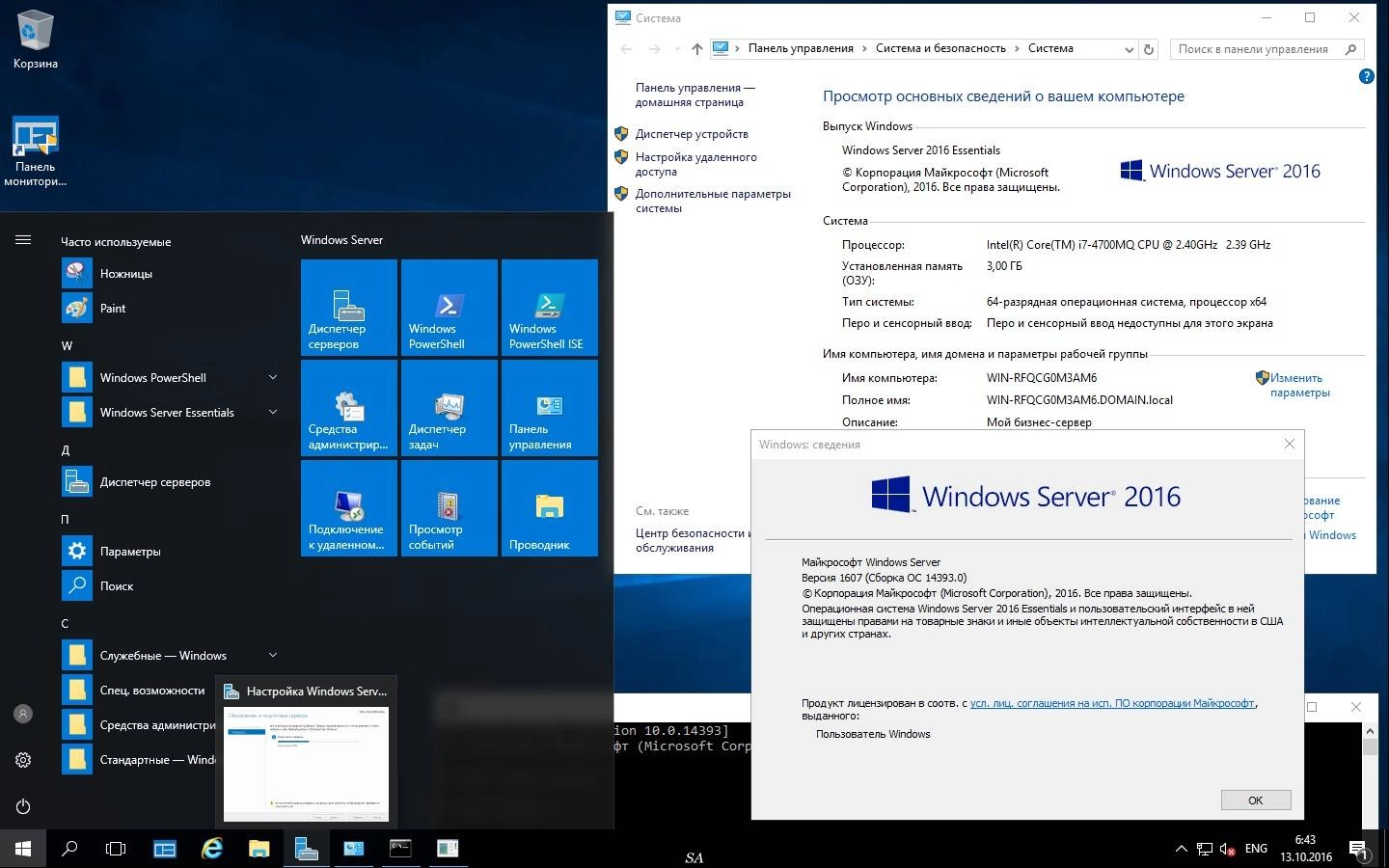Launch the Windows PowerShell ISE tile

point(550,308)
